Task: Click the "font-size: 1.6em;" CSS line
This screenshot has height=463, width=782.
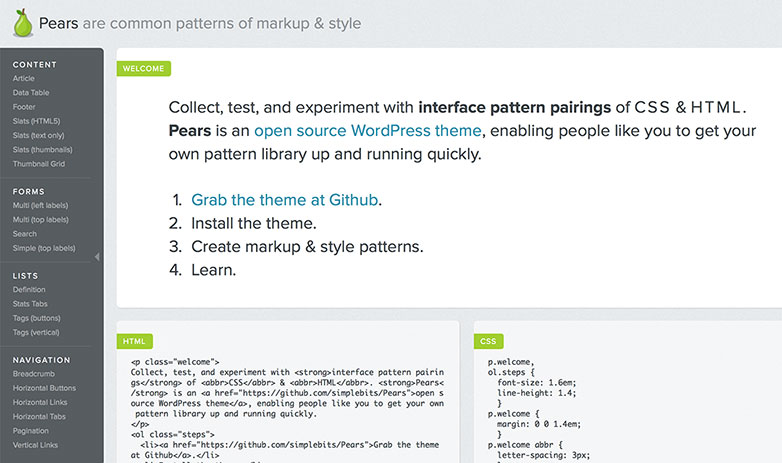Action: (536, 383)
